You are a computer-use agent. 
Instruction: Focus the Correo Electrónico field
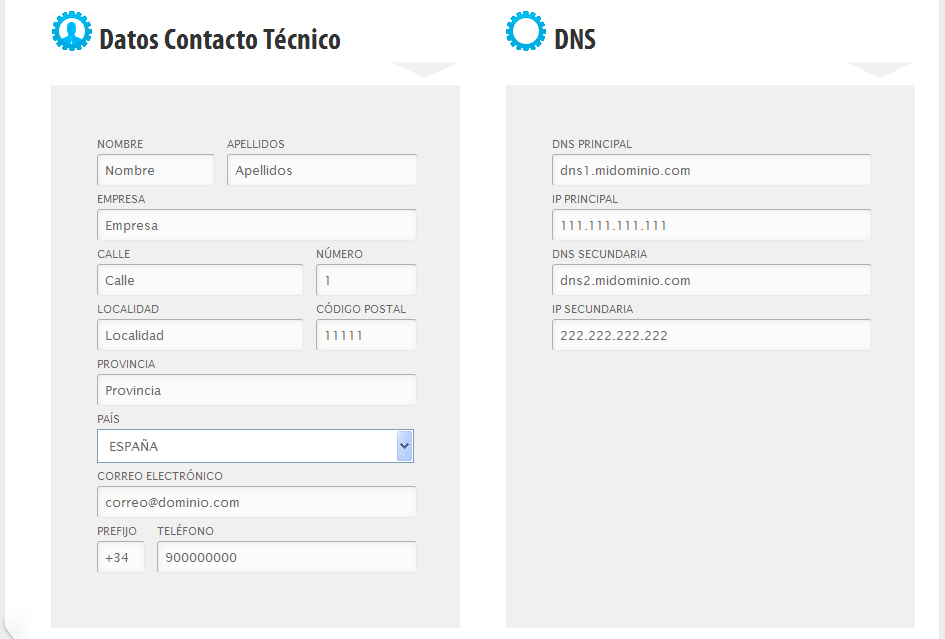256,502
